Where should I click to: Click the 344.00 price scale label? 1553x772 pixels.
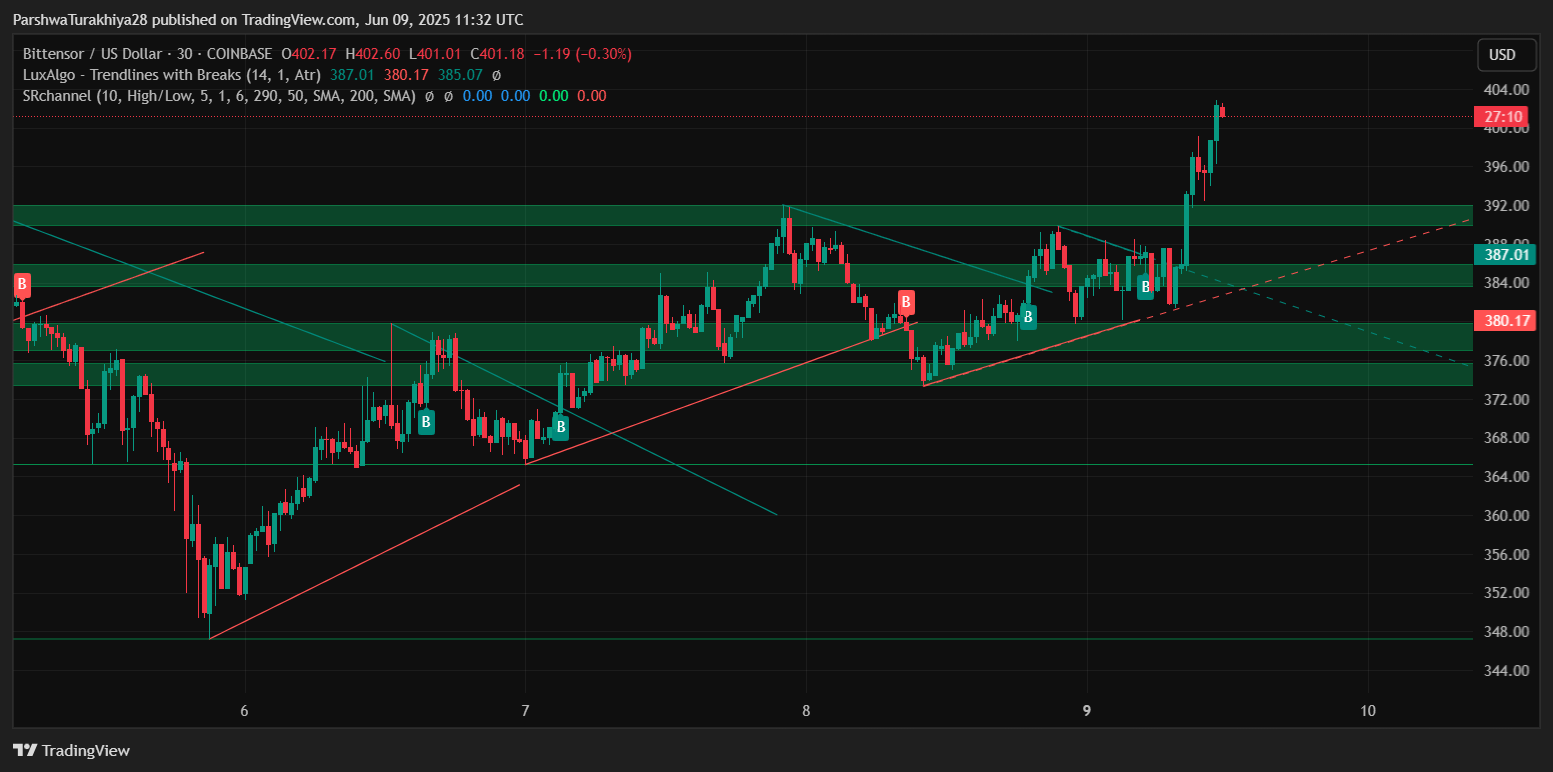(x=1506, y=671)
